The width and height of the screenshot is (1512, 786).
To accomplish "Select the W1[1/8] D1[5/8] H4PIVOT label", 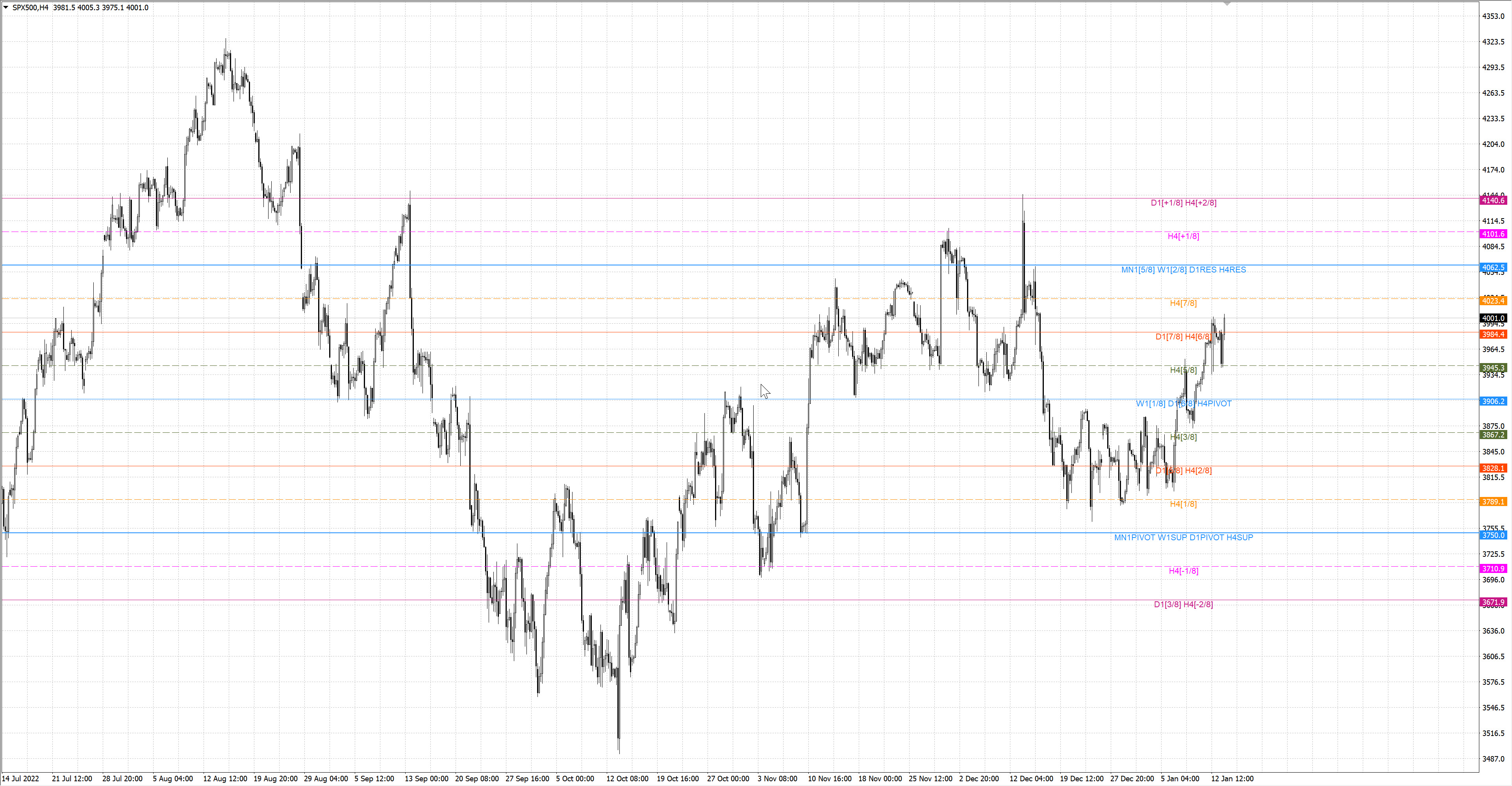I will tap(1183, 403).
